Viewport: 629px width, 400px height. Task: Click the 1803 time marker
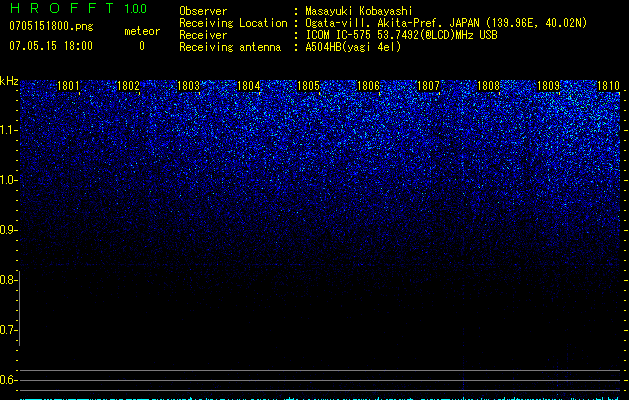click(x=188, y=86)
